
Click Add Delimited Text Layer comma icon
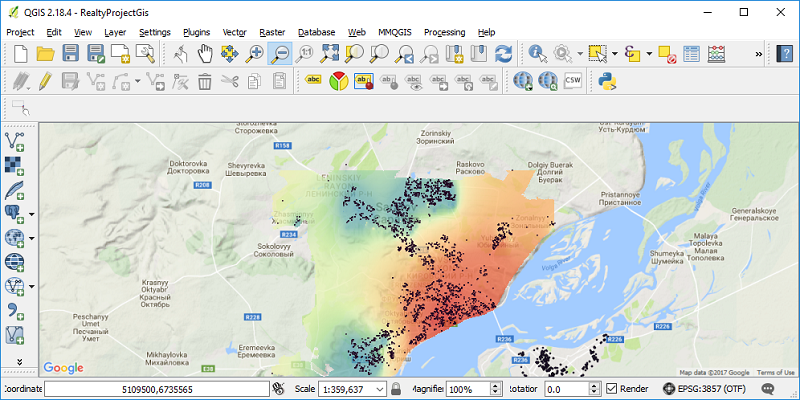[14, 310]
